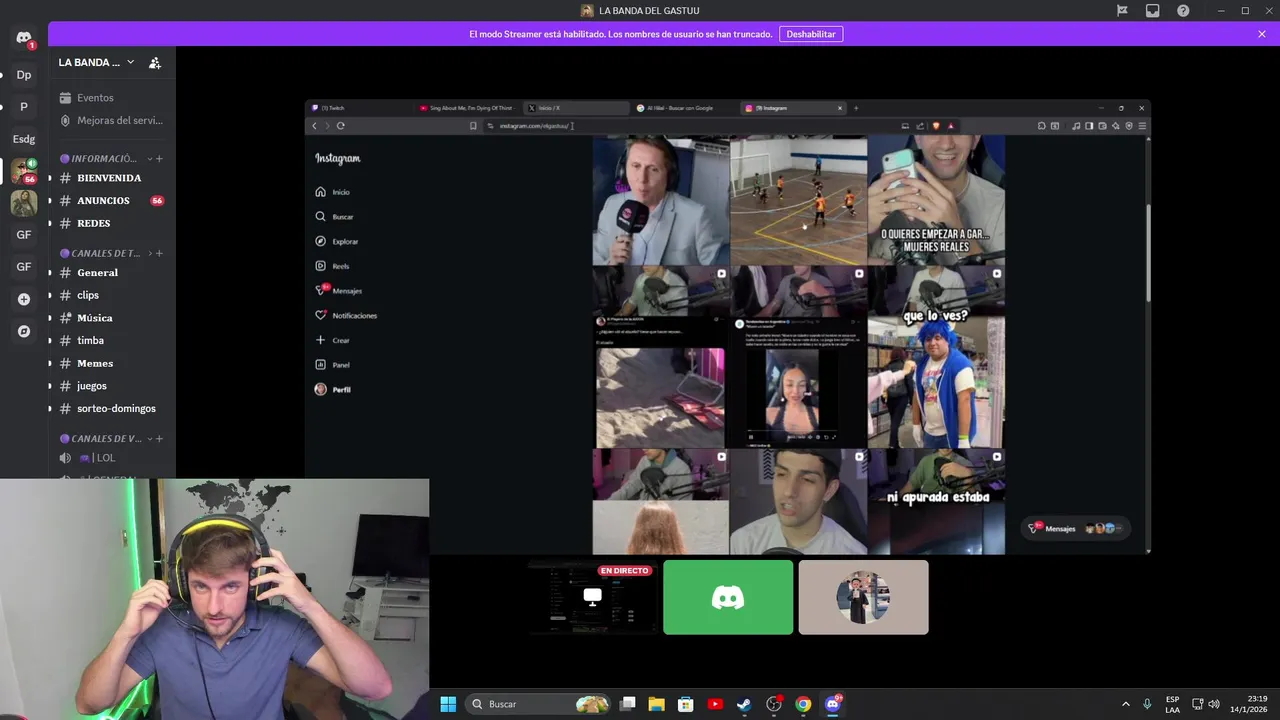Viewport: 1280px width, 720px height.
Task: Open Instagram Explorar compass item
Action: pos(336,241)
